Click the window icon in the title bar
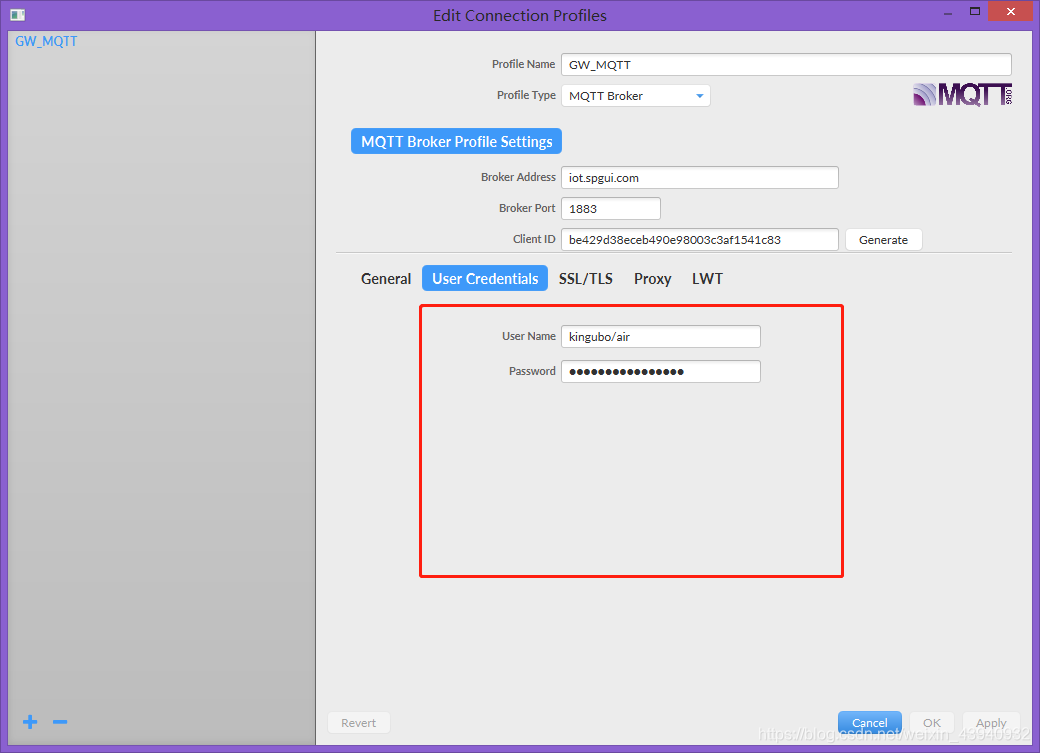This screenshot has height=753, width=1040. pyautogui.click(x=18, y=15)
